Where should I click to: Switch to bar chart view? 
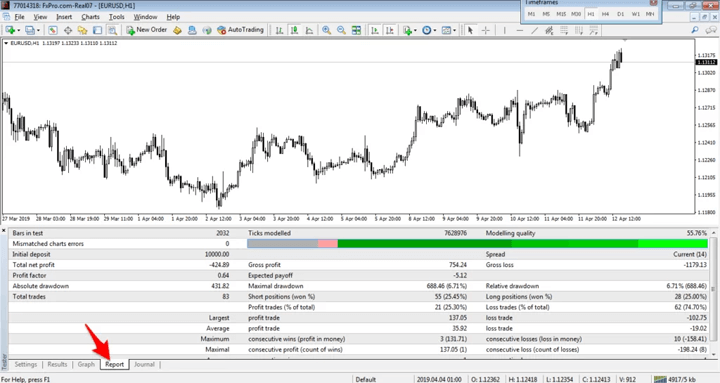(279, 30)
